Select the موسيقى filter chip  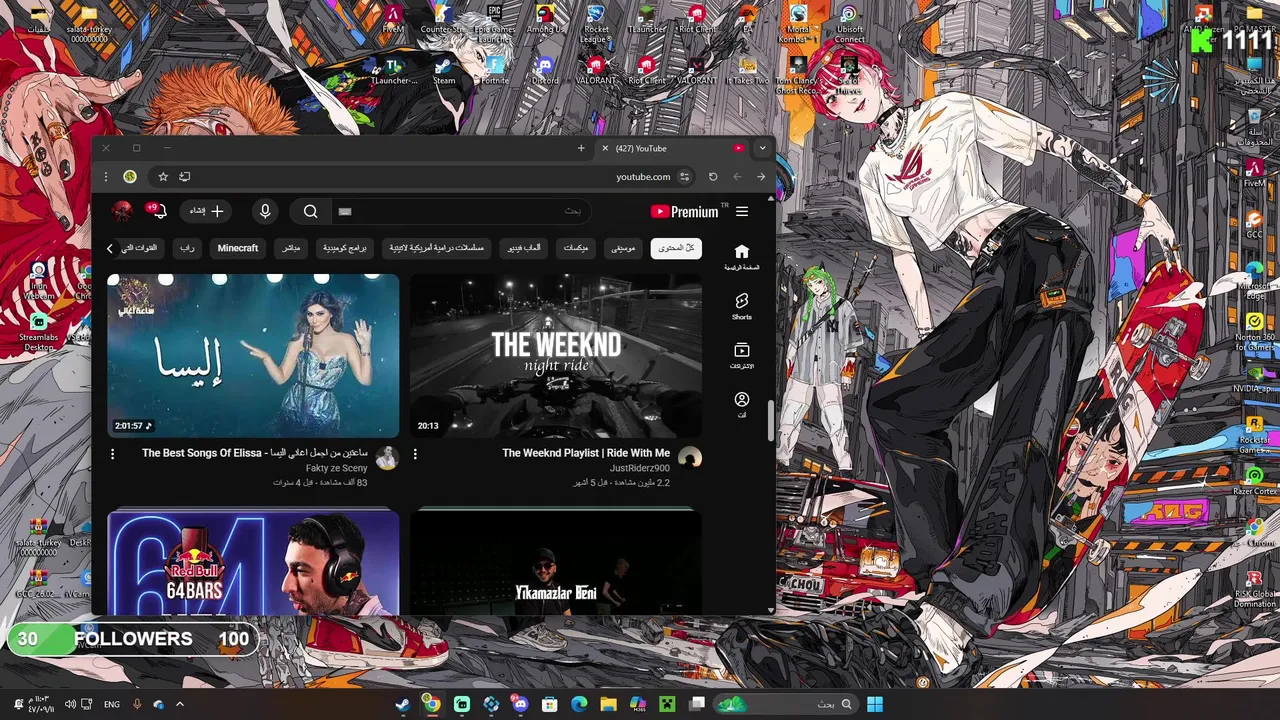[623, 248]
